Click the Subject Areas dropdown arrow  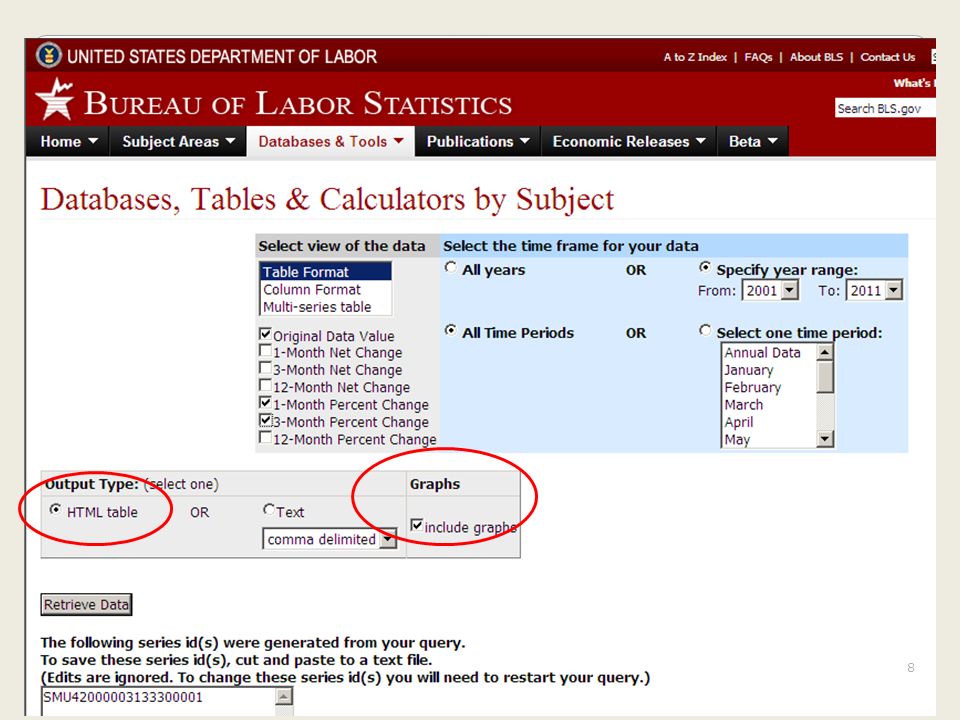click(230, 141)
